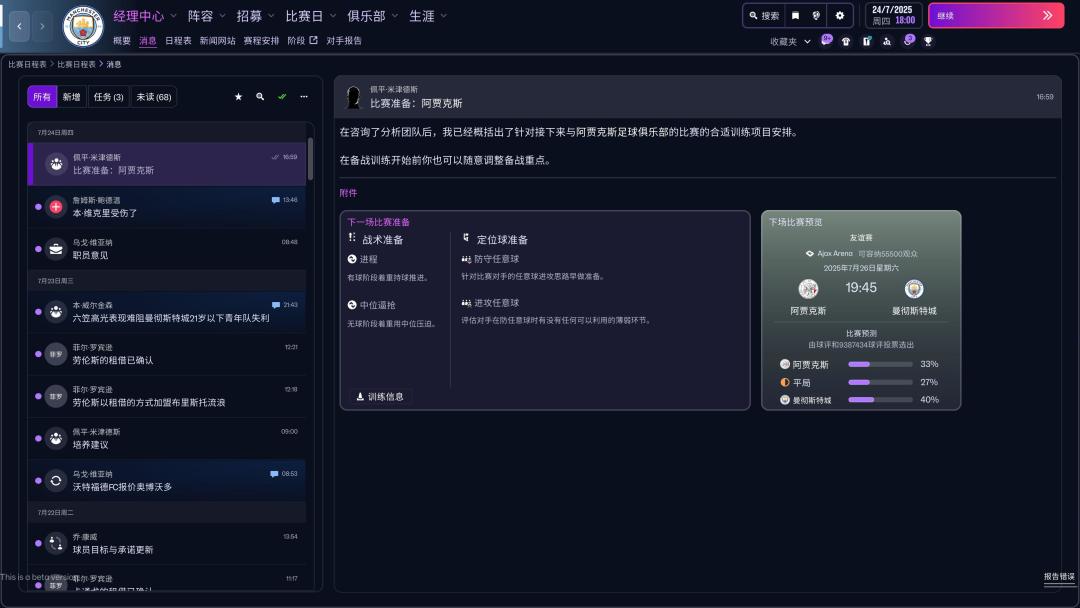Select the 任务 (3) inbox filter tab
This screenshot has width=1080, height=608.
click(109, 97)
